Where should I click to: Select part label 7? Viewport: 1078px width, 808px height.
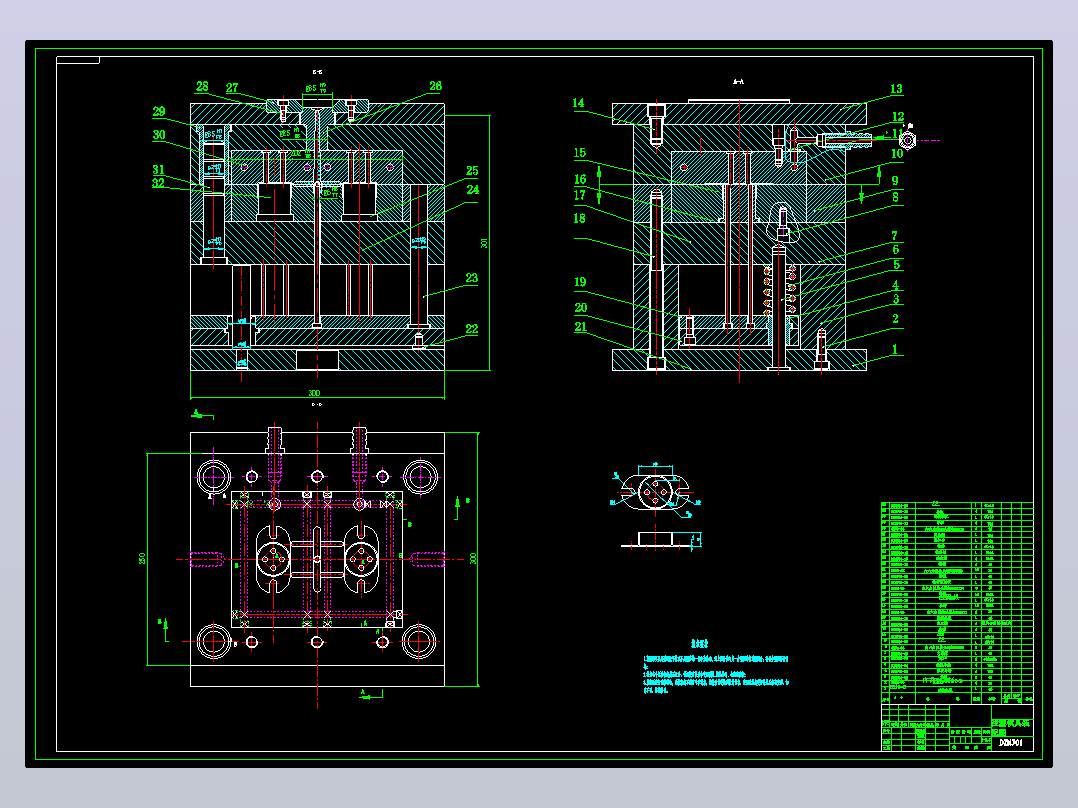[894, 236]
